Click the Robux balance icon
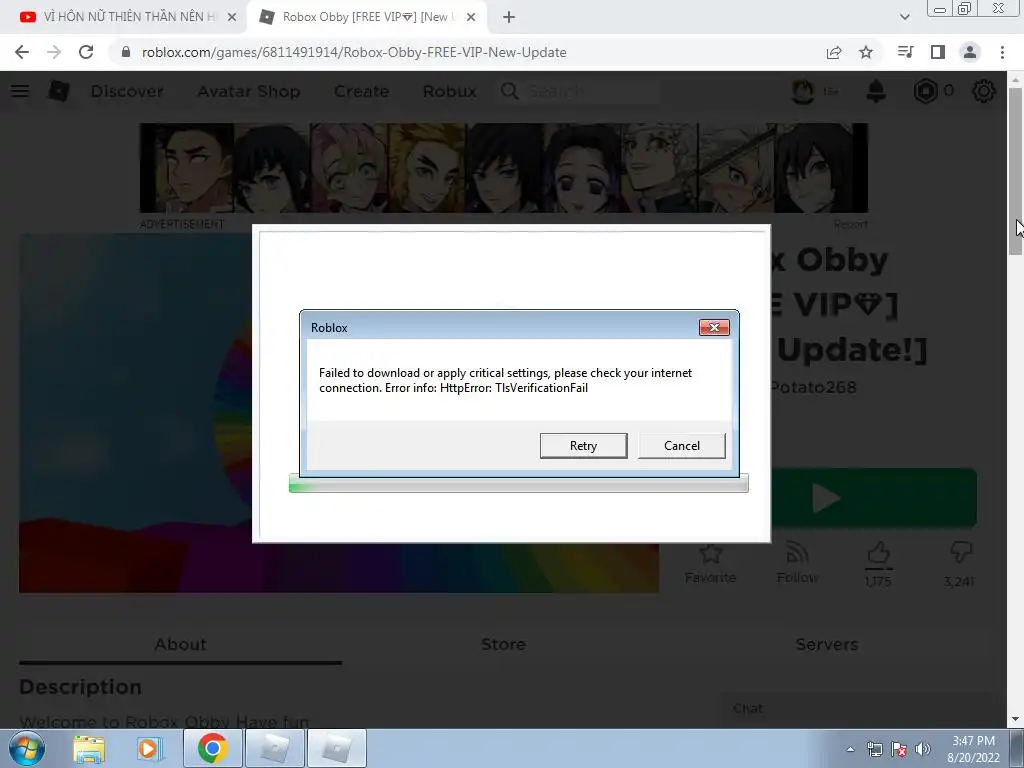The height and width of the screenshot is (768, 1024). [925, 91]
